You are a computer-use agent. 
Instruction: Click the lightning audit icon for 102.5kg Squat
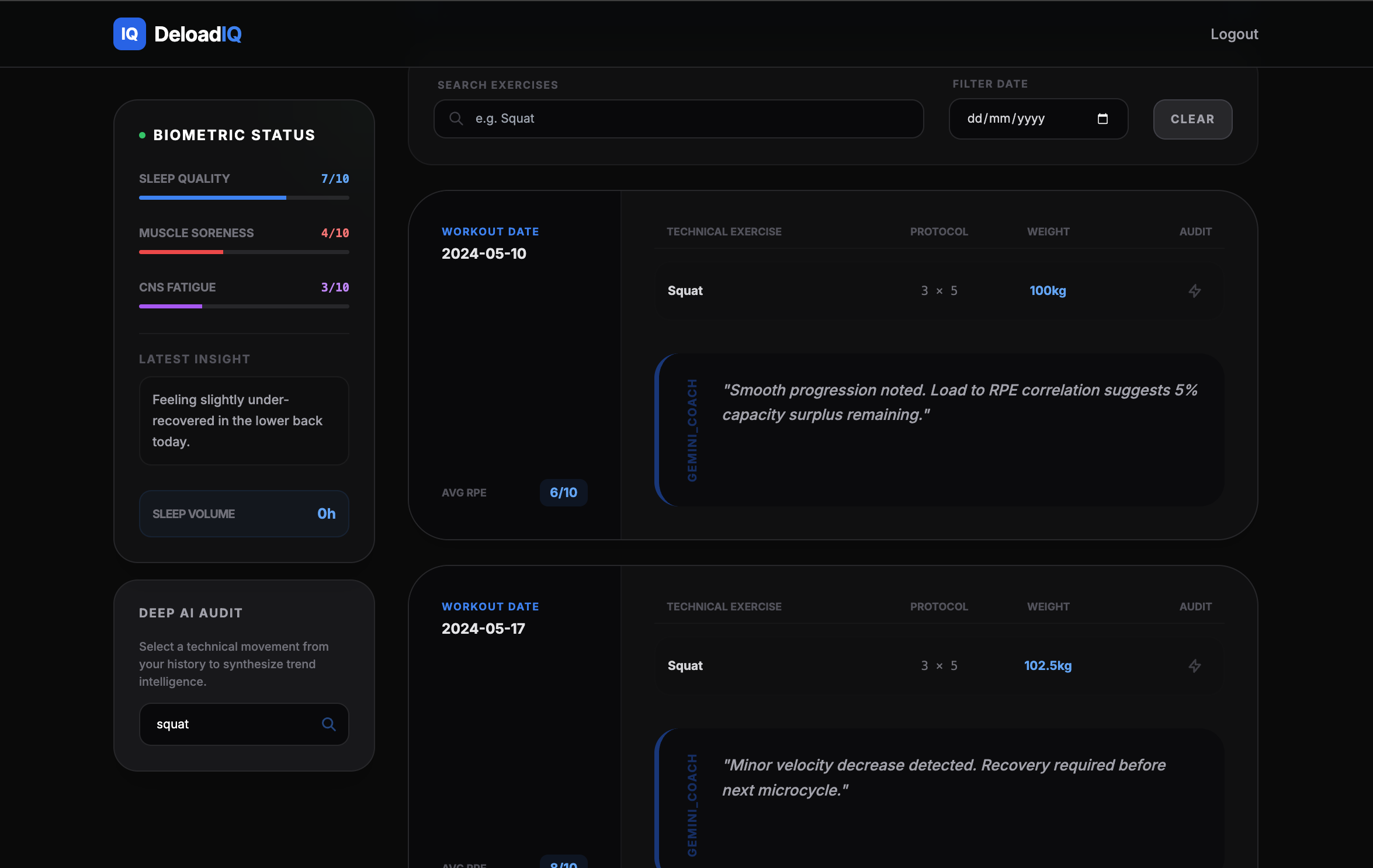tap(1195, 666)
